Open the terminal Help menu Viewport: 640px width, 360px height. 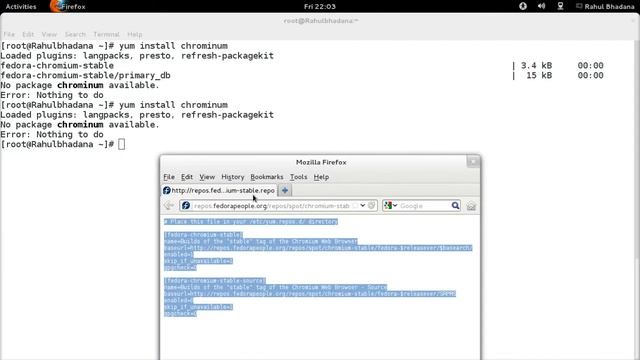pos(135,34)
